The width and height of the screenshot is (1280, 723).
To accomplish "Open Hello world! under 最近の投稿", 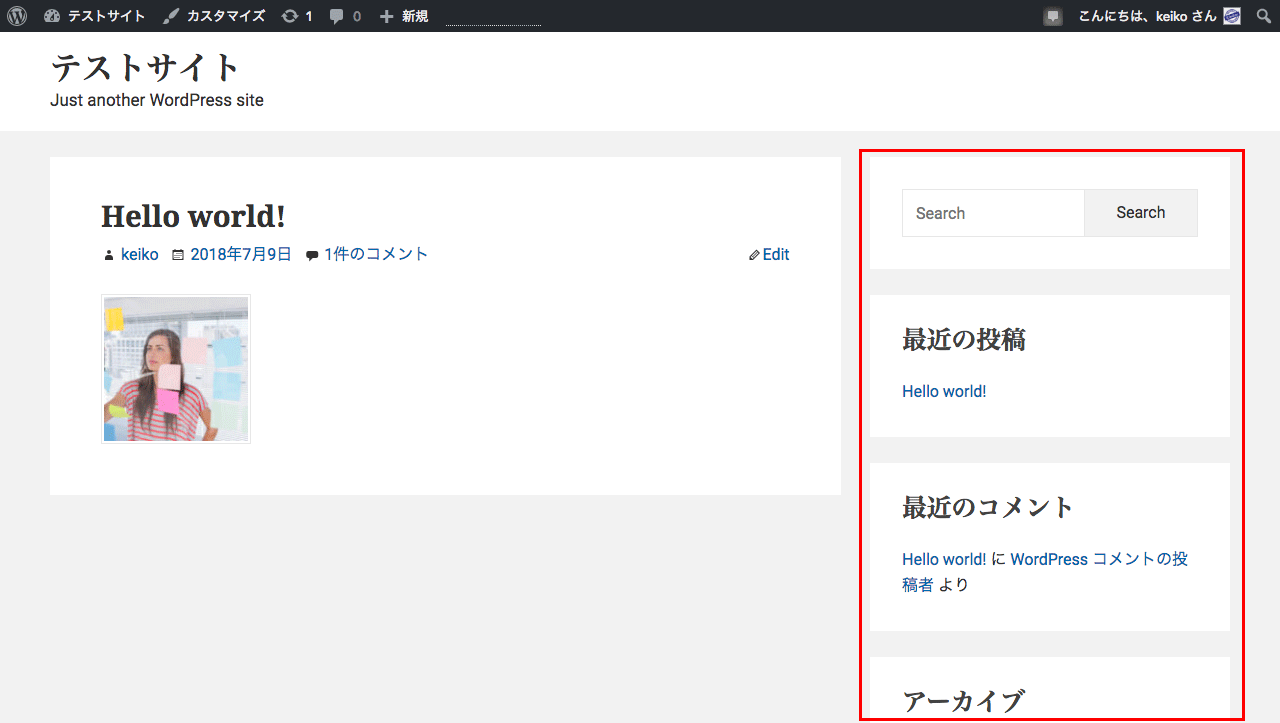I will pyautogui.click(x=944, y=391).
